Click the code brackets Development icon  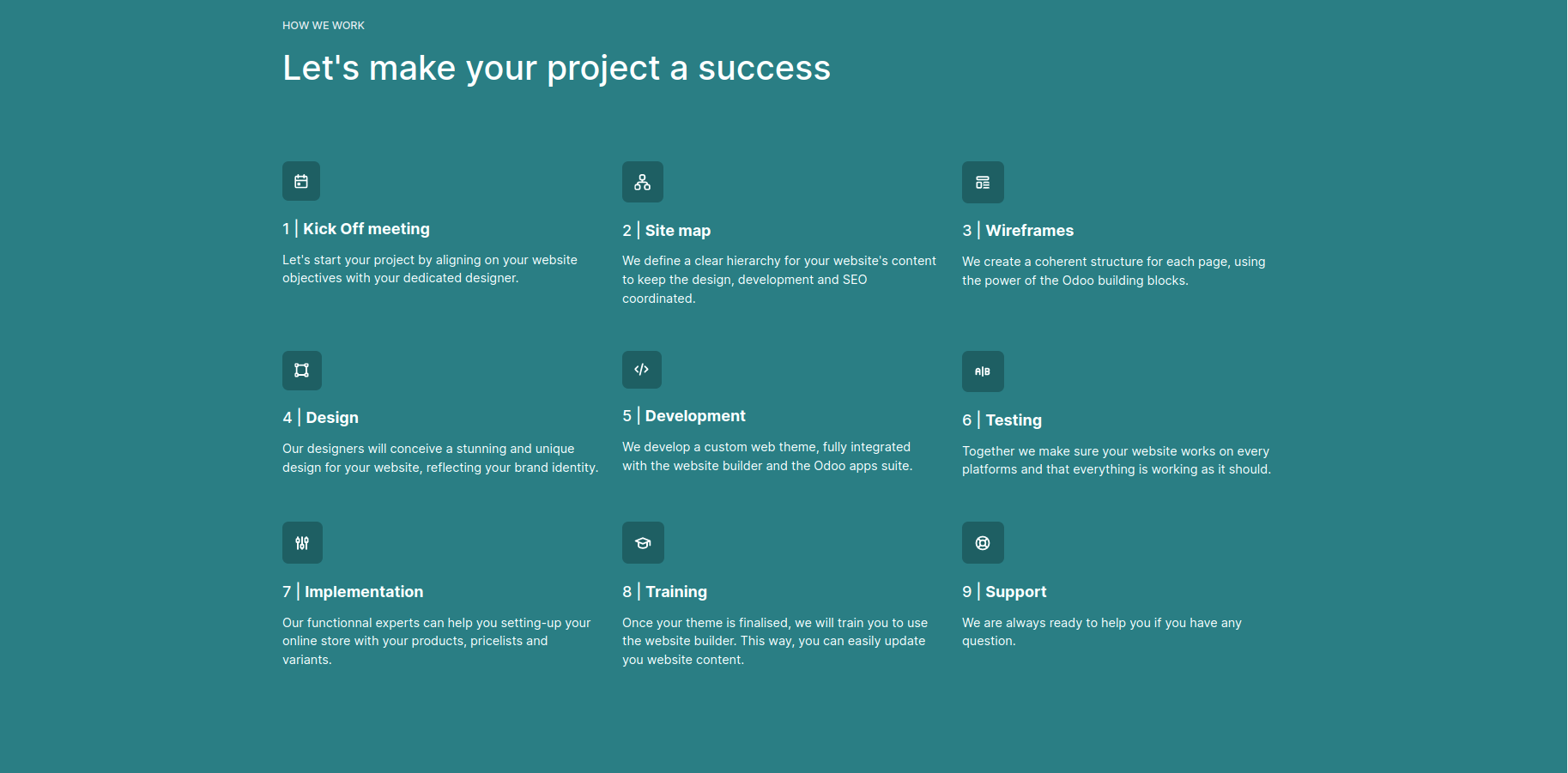pyautogui.click(x=642, y=370)
